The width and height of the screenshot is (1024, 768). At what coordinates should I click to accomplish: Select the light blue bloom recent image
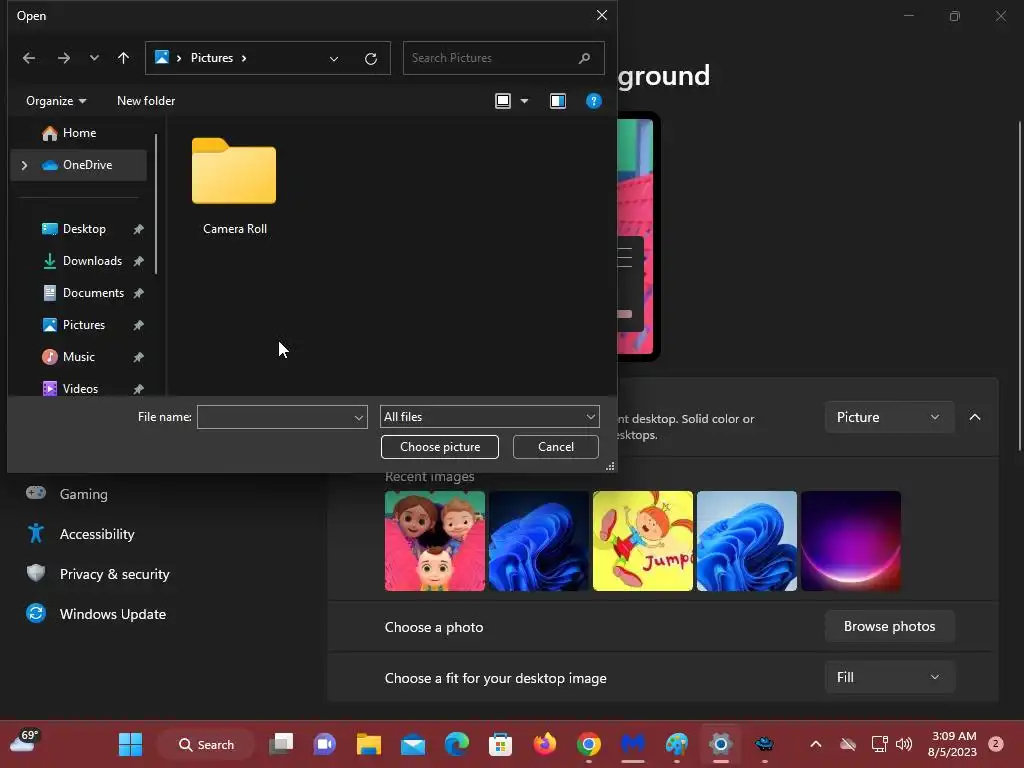click(746, 541)
